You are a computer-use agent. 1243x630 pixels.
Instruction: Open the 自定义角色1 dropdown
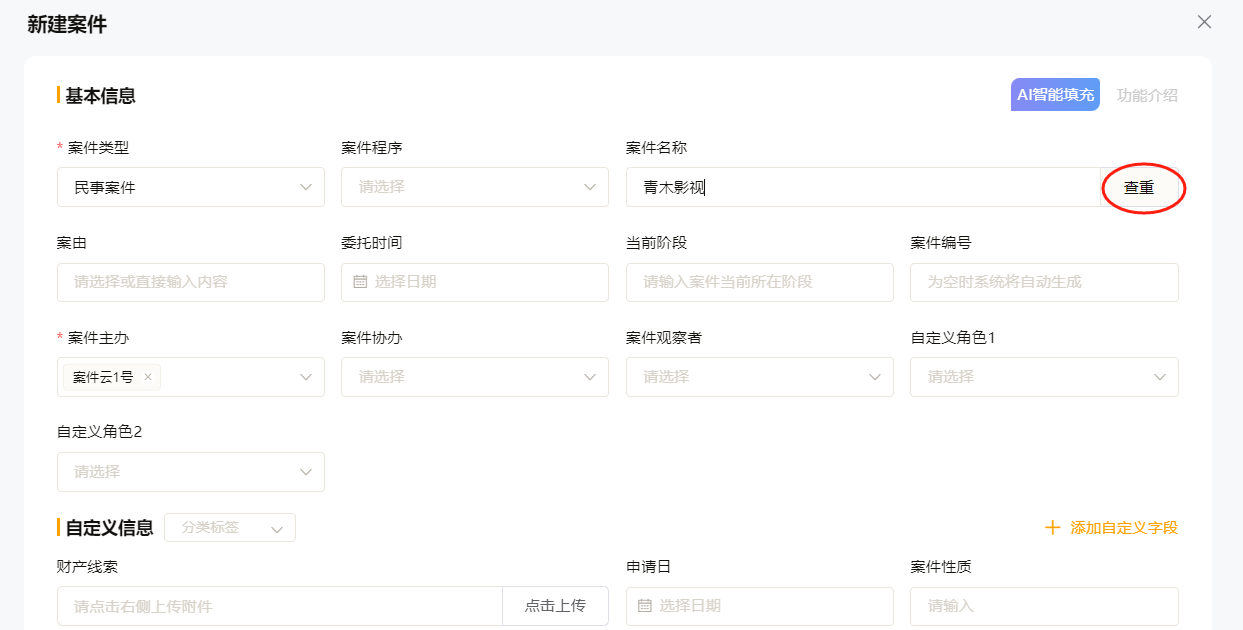pyautogui.click(x=1043, y=377)
